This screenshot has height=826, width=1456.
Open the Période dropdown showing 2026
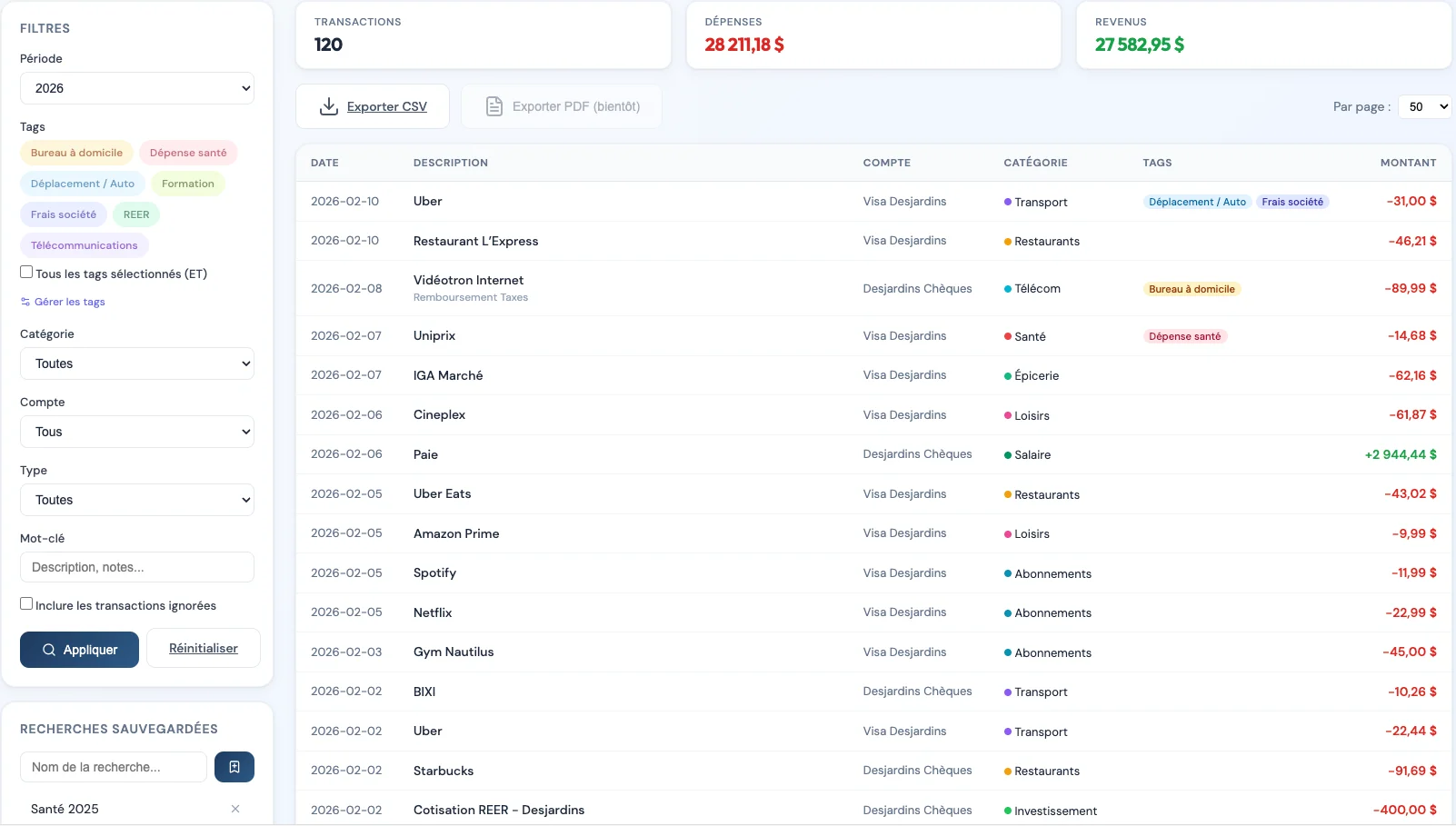pyautogui.click(x=137, y=88)
